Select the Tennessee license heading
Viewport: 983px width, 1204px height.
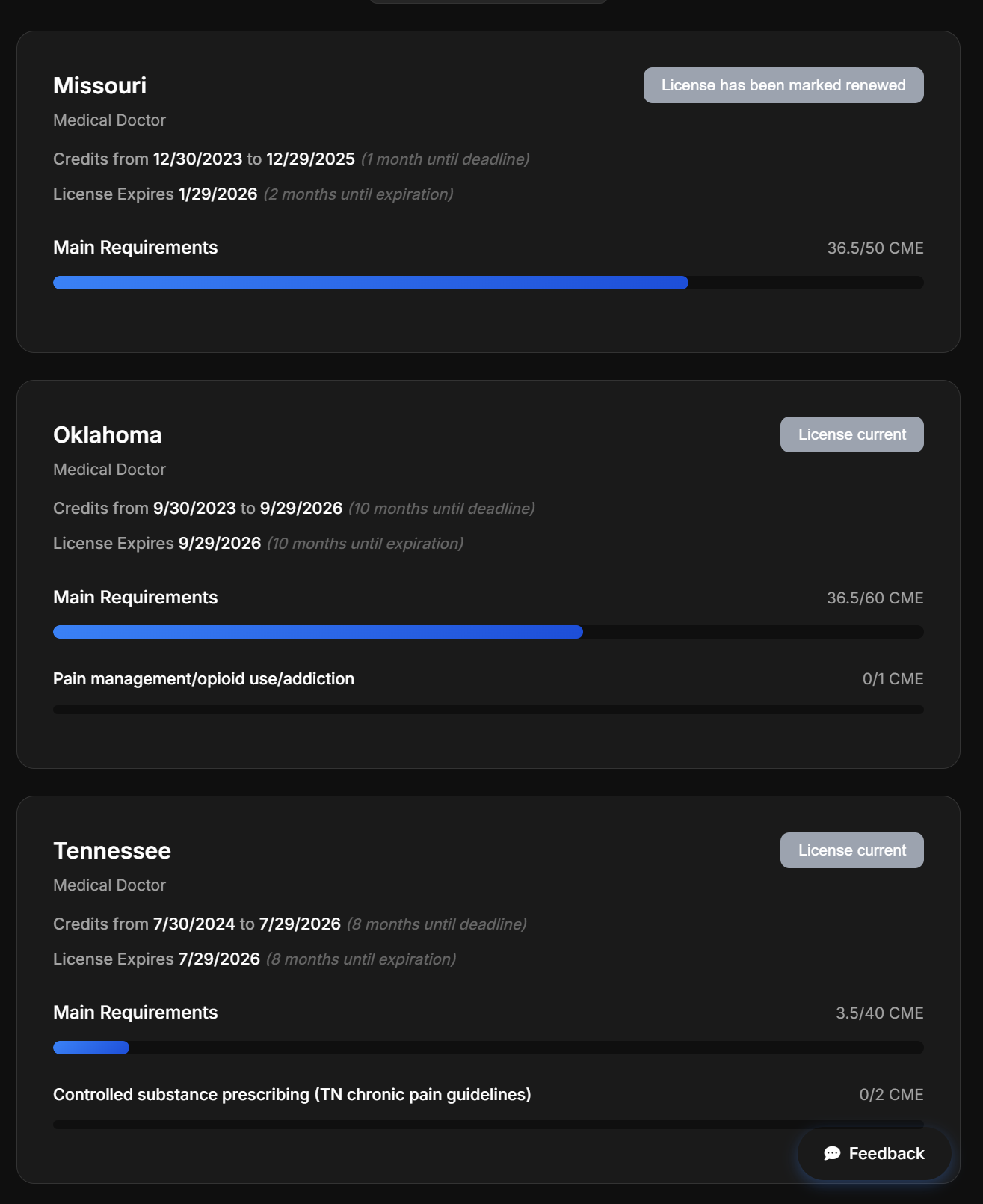[x=112, y=850]
